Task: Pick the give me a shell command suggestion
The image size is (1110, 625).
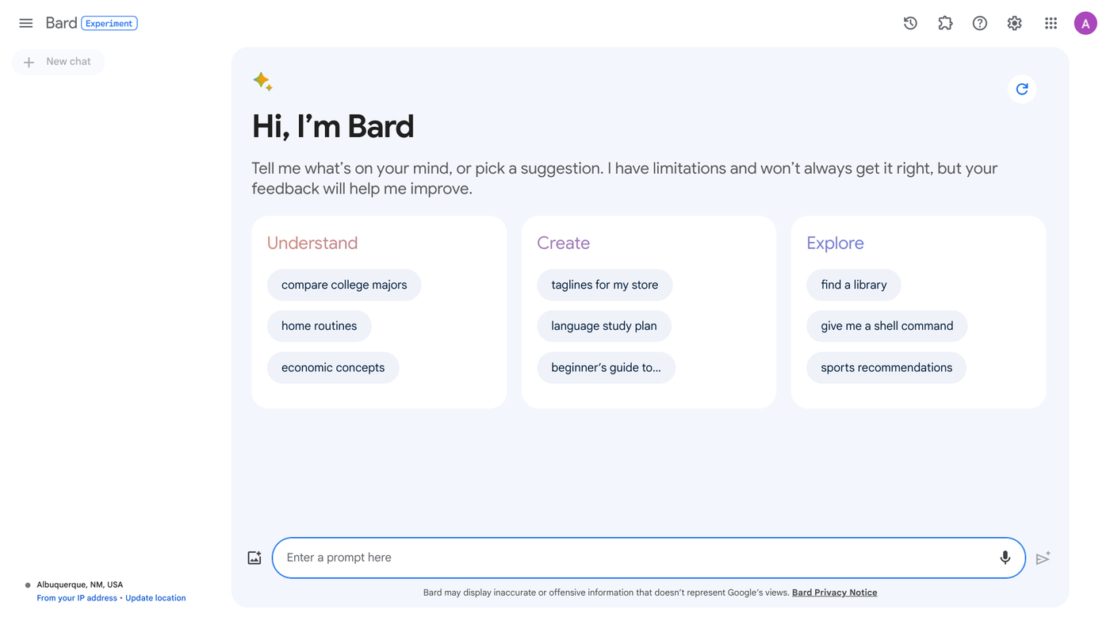Action: coord(886,325)
